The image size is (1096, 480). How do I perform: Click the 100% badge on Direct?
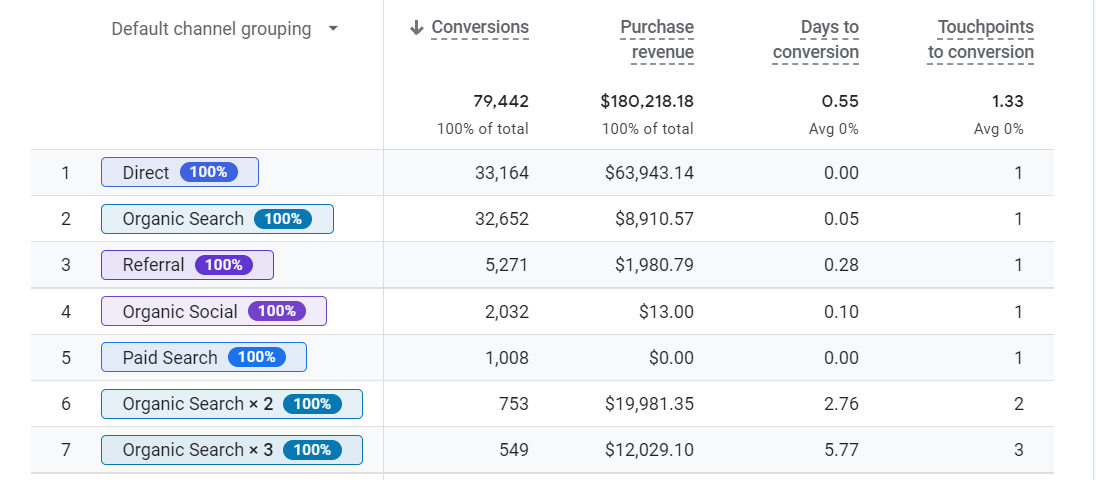click(208, 172)
